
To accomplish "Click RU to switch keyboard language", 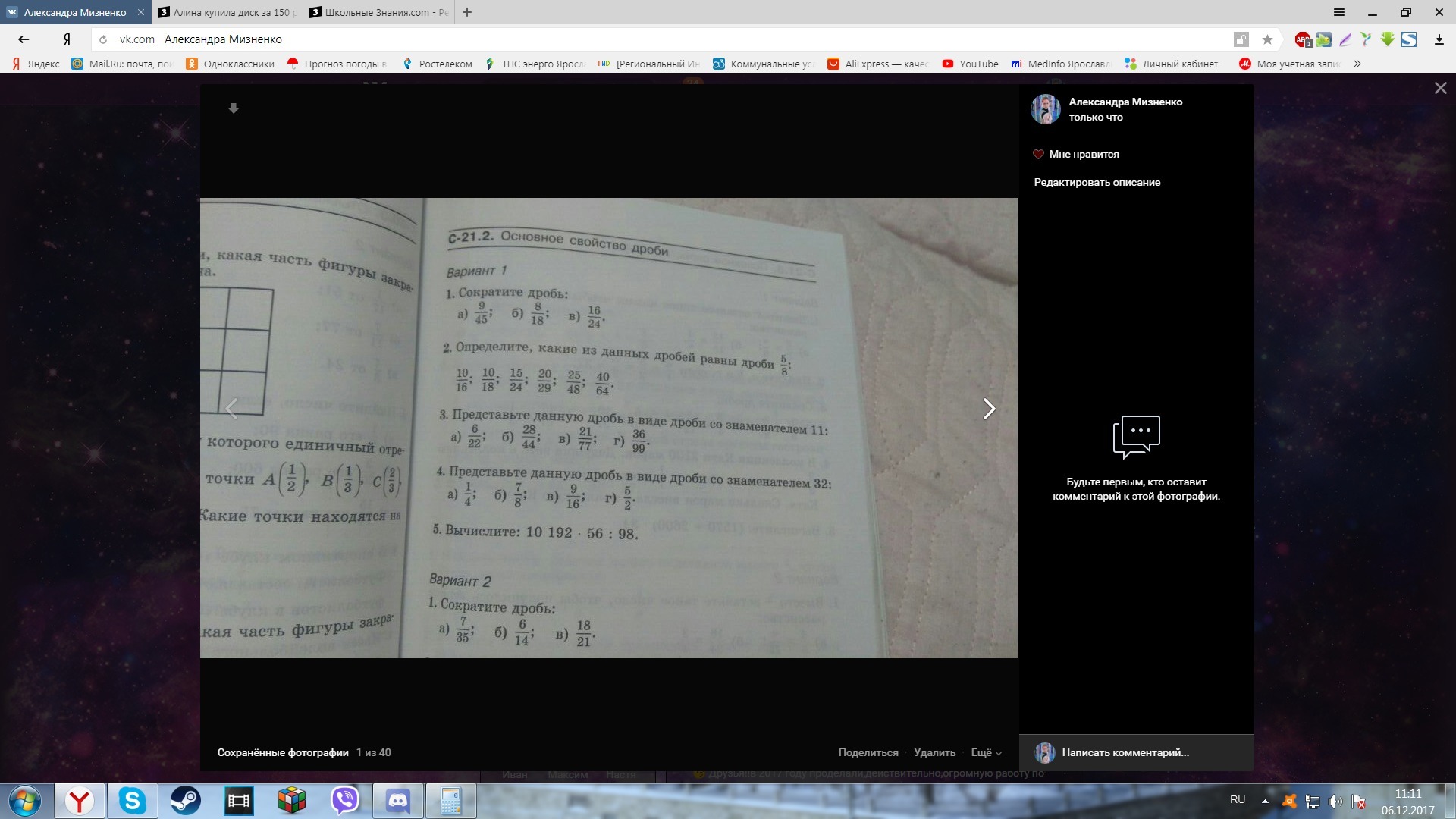I will coord(1236,799).
